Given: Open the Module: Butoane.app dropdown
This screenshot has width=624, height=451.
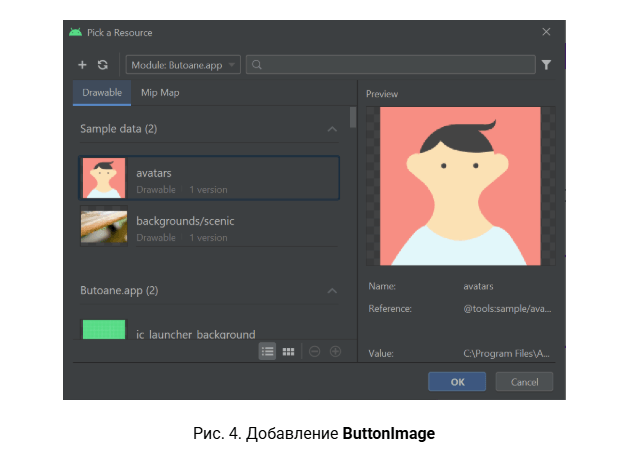Looking at the screenshot, I should 184,65.
